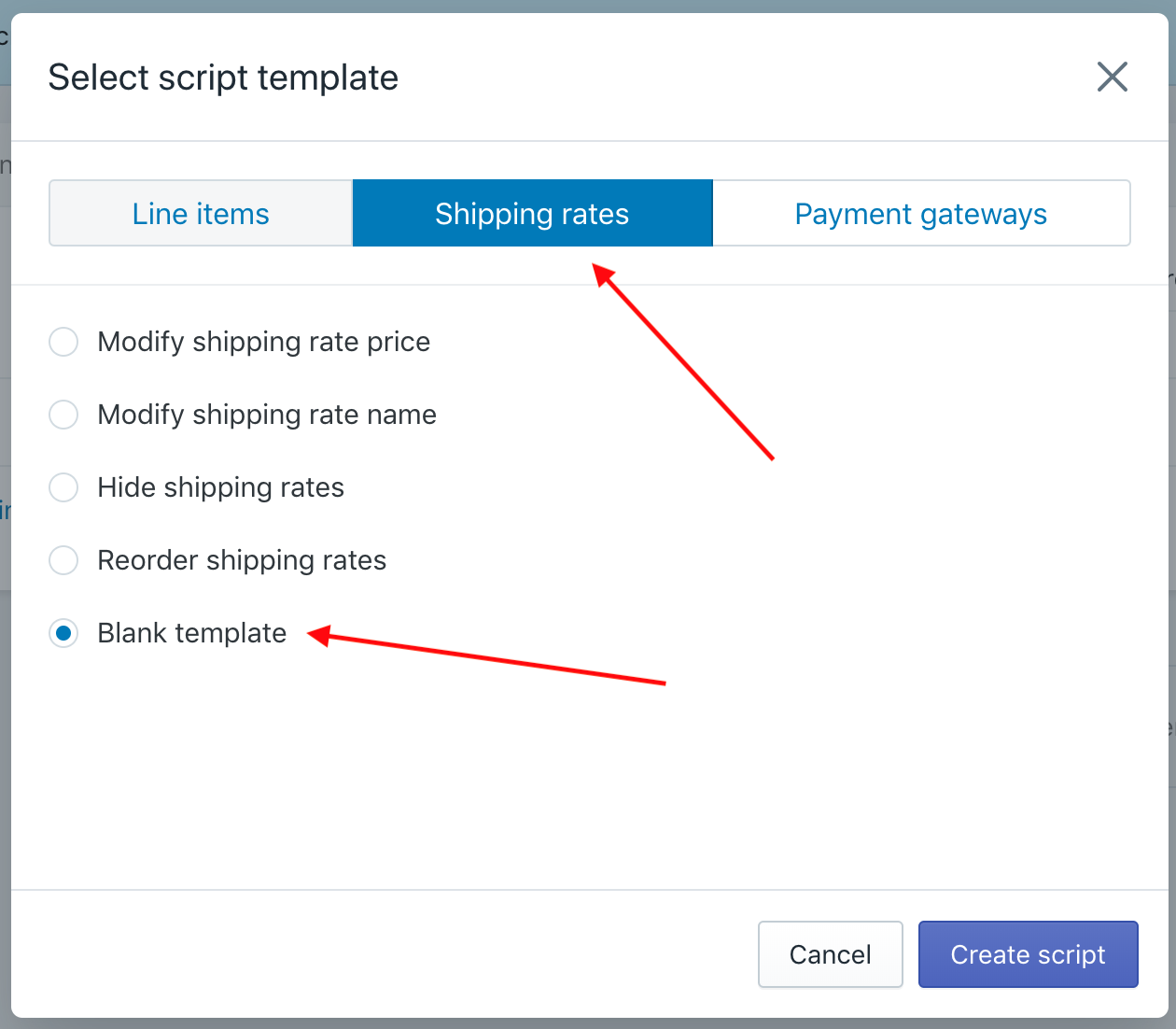
Task: Click the blue link fragment behind dialog's left edge
Action: point(5,510)
